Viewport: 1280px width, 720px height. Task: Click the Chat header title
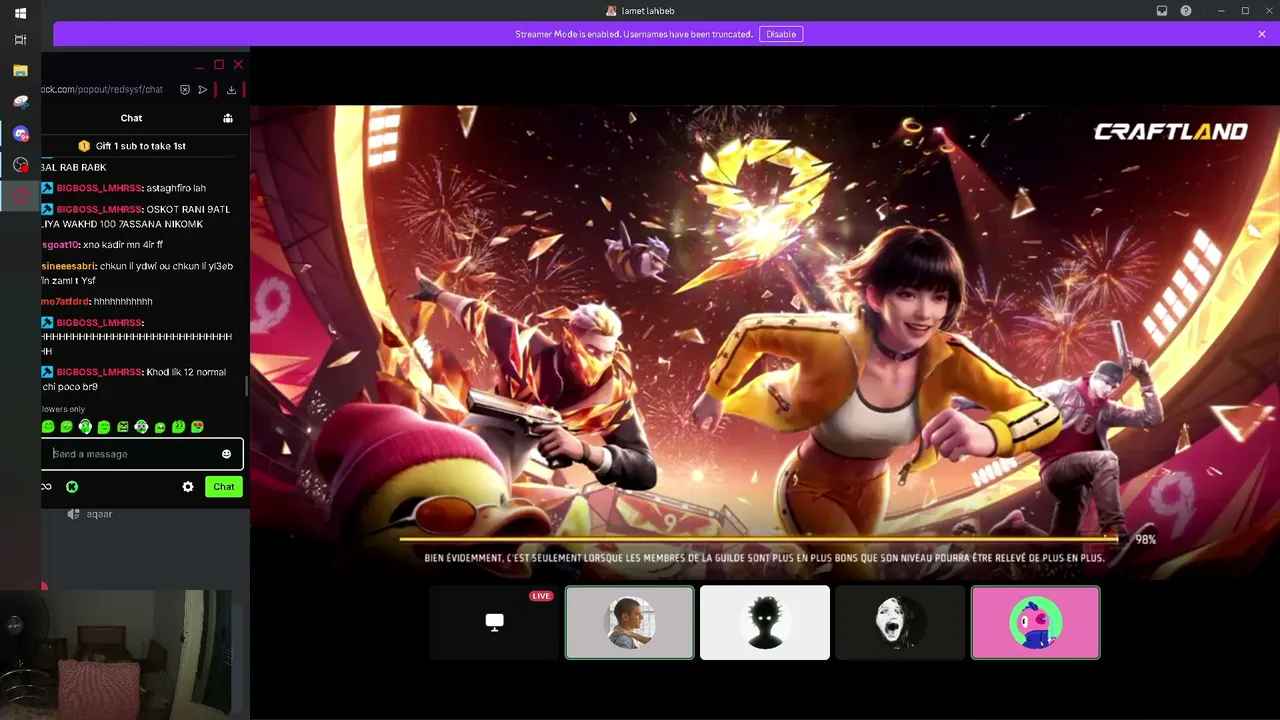pyautogui.click(x=132, y=118)
